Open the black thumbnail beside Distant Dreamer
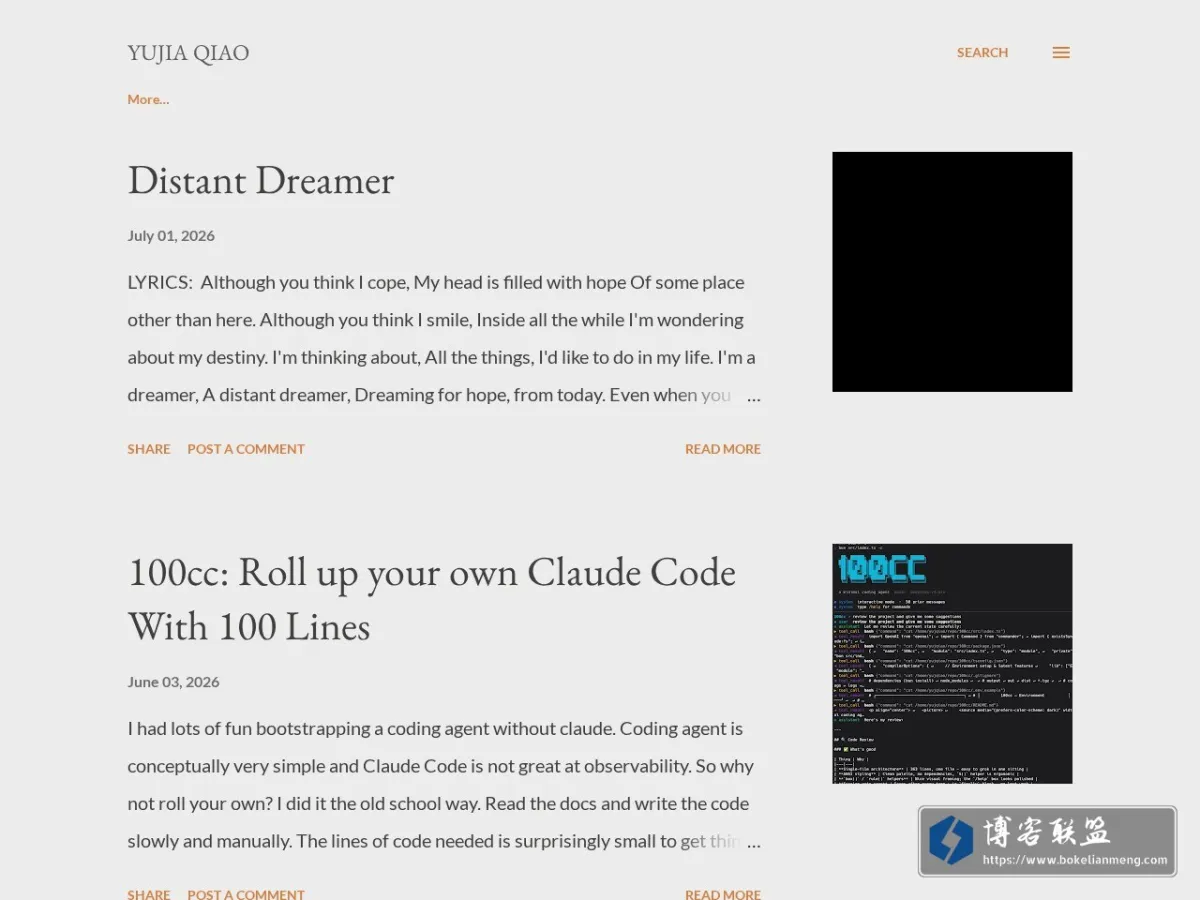The height and width of the screenshot is (900, 1200). click(952, 272)
